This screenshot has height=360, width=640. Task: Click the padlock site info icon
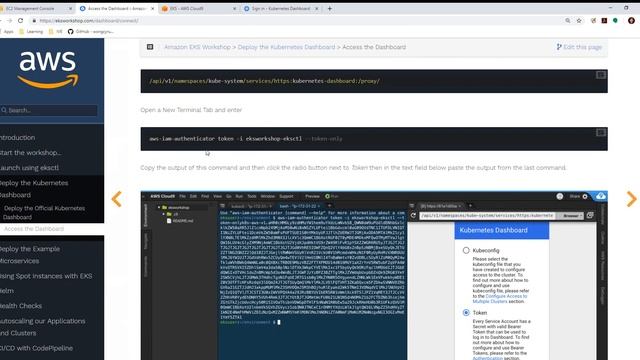coord(34,20)
